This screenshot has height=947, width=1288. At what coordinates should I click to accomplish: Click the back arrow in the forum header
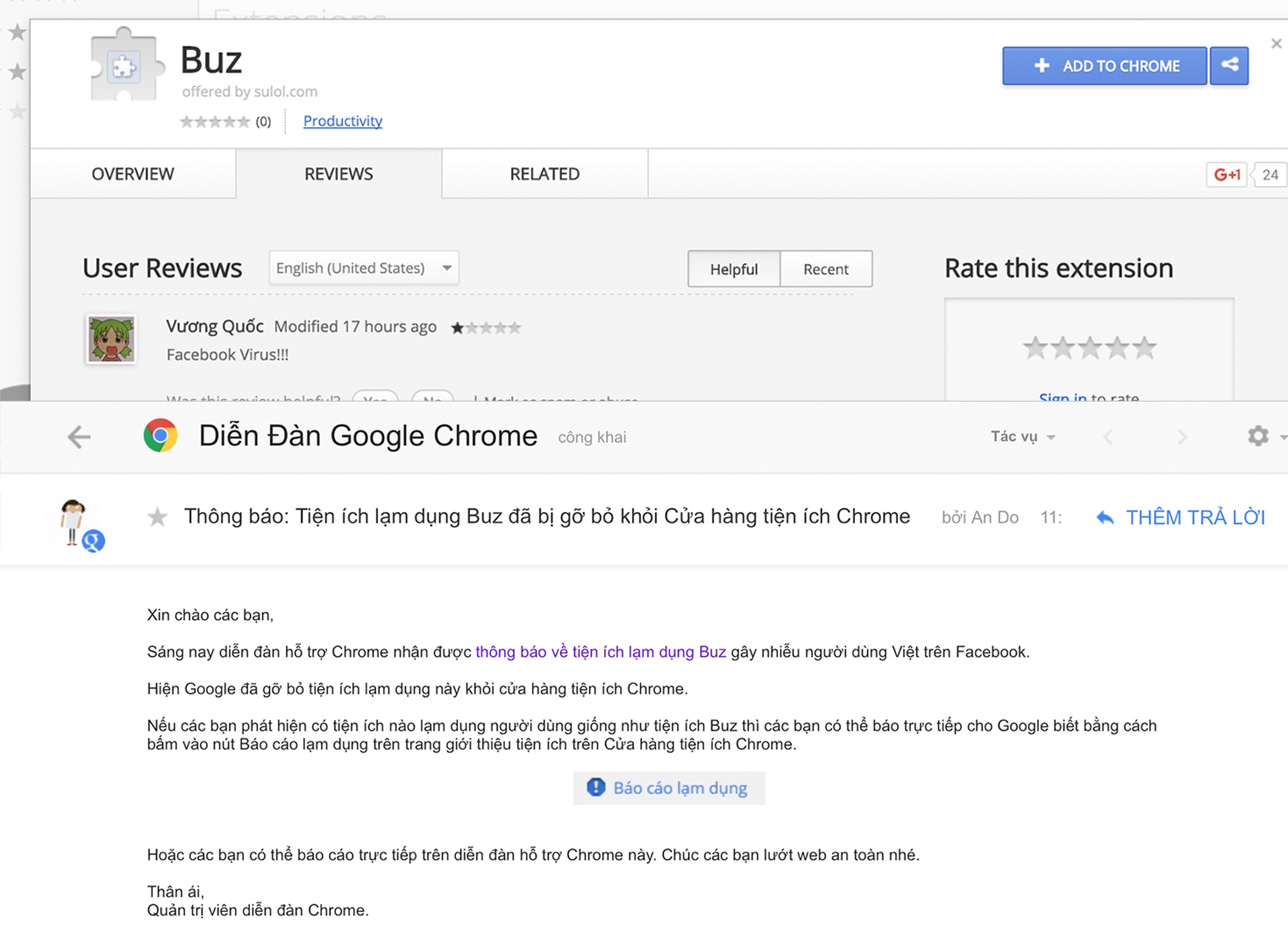[x=79, y=437]
